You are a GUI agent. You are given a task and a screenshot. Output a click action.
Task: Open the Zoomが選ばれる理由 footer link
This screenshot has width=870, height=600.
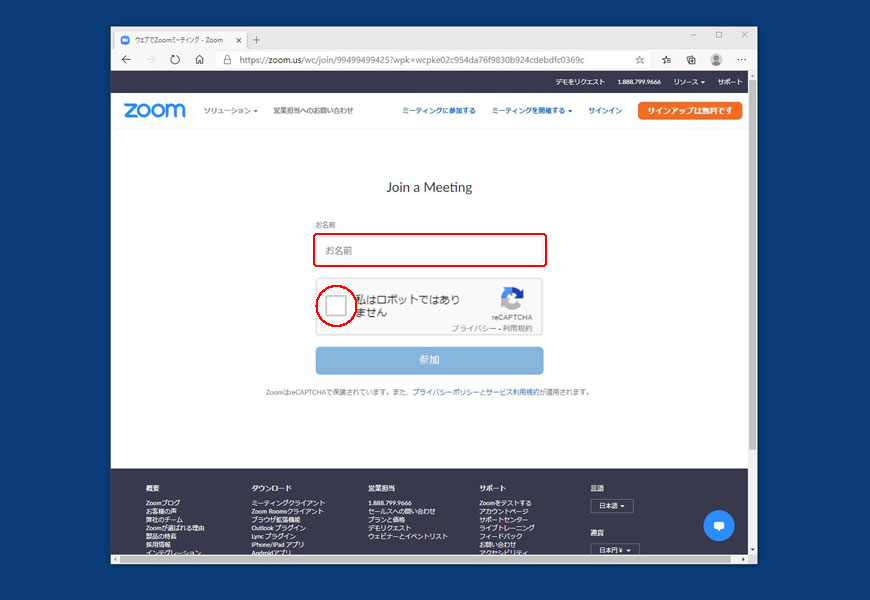[175, 527]
